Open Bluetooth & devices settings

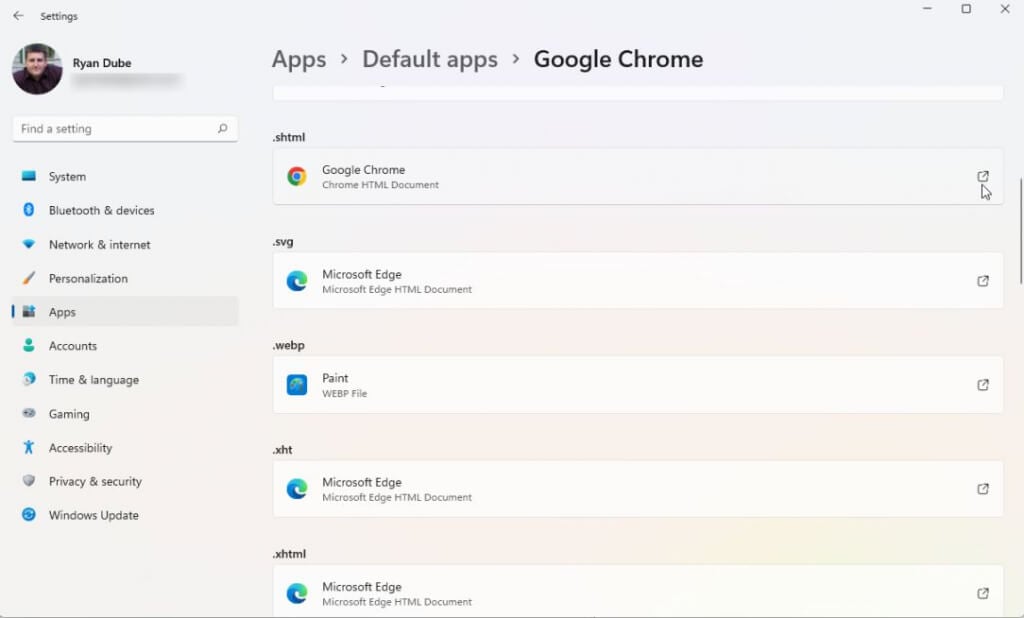click(x=101, y=211)
